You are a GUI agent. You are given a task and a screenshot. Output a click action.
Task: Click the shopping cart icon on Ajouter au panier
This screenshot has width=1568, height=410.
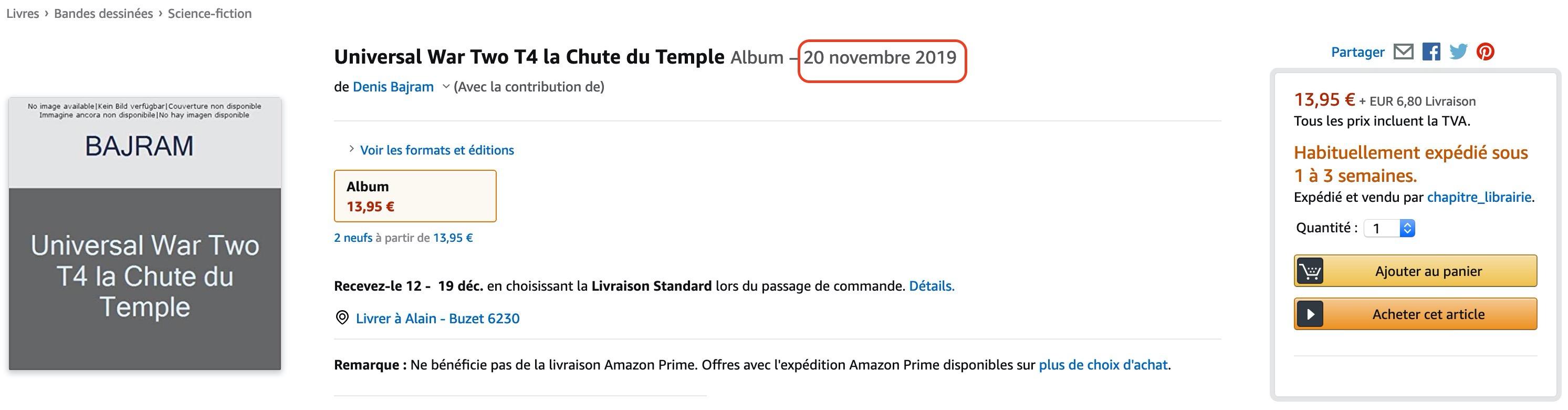click(1310, 271)
